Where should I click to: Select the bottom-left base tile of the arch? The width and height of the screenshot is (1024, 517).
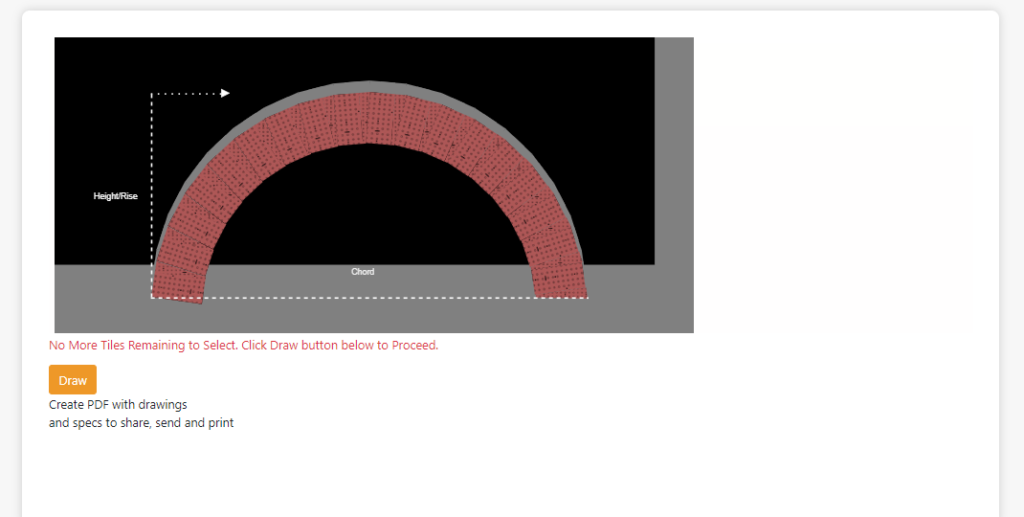tap(179, 283)
